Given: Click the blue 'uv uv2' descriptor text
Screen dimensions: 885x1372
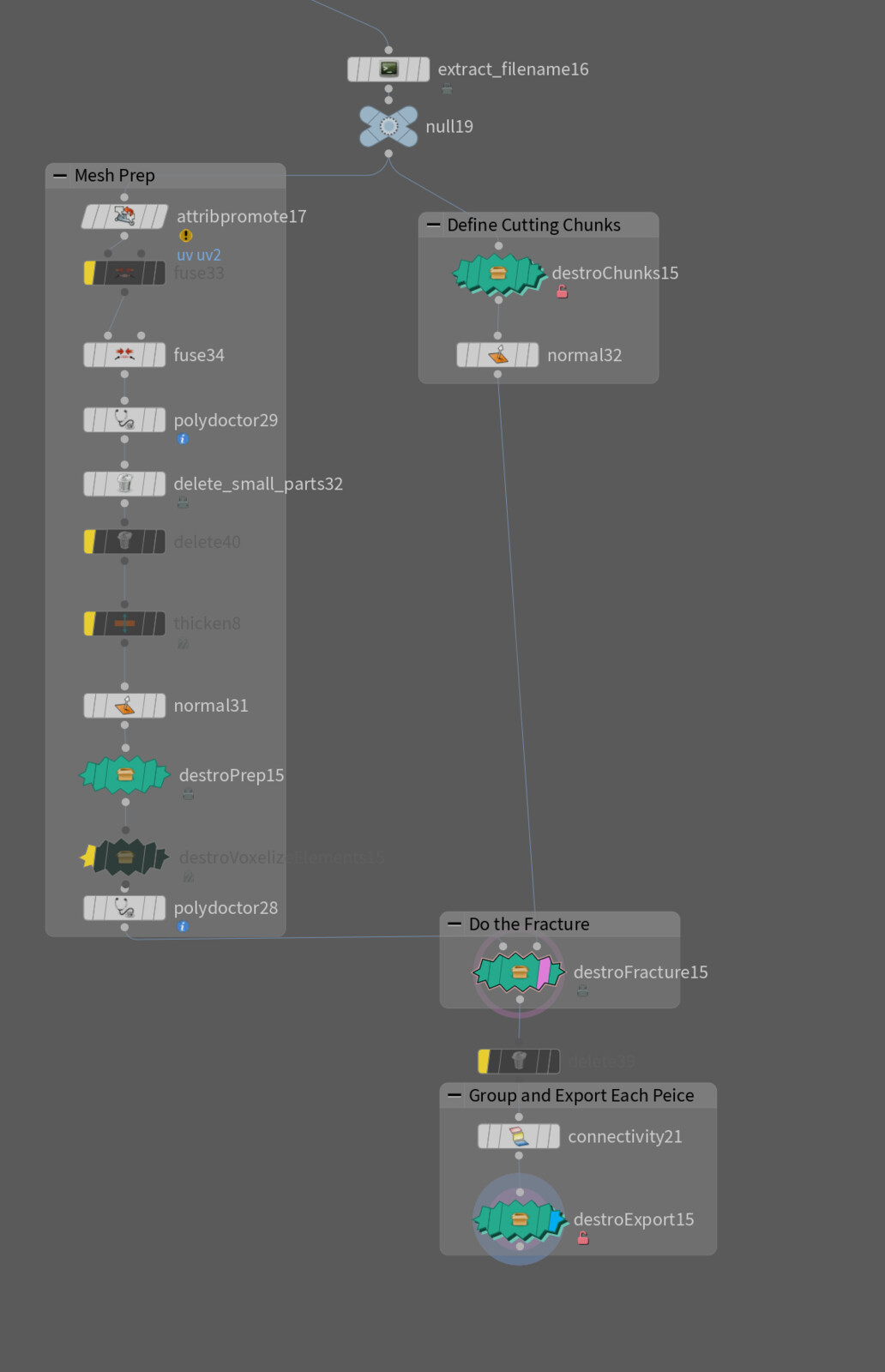Looking at the screenshot, I should [x=199, y=255].
